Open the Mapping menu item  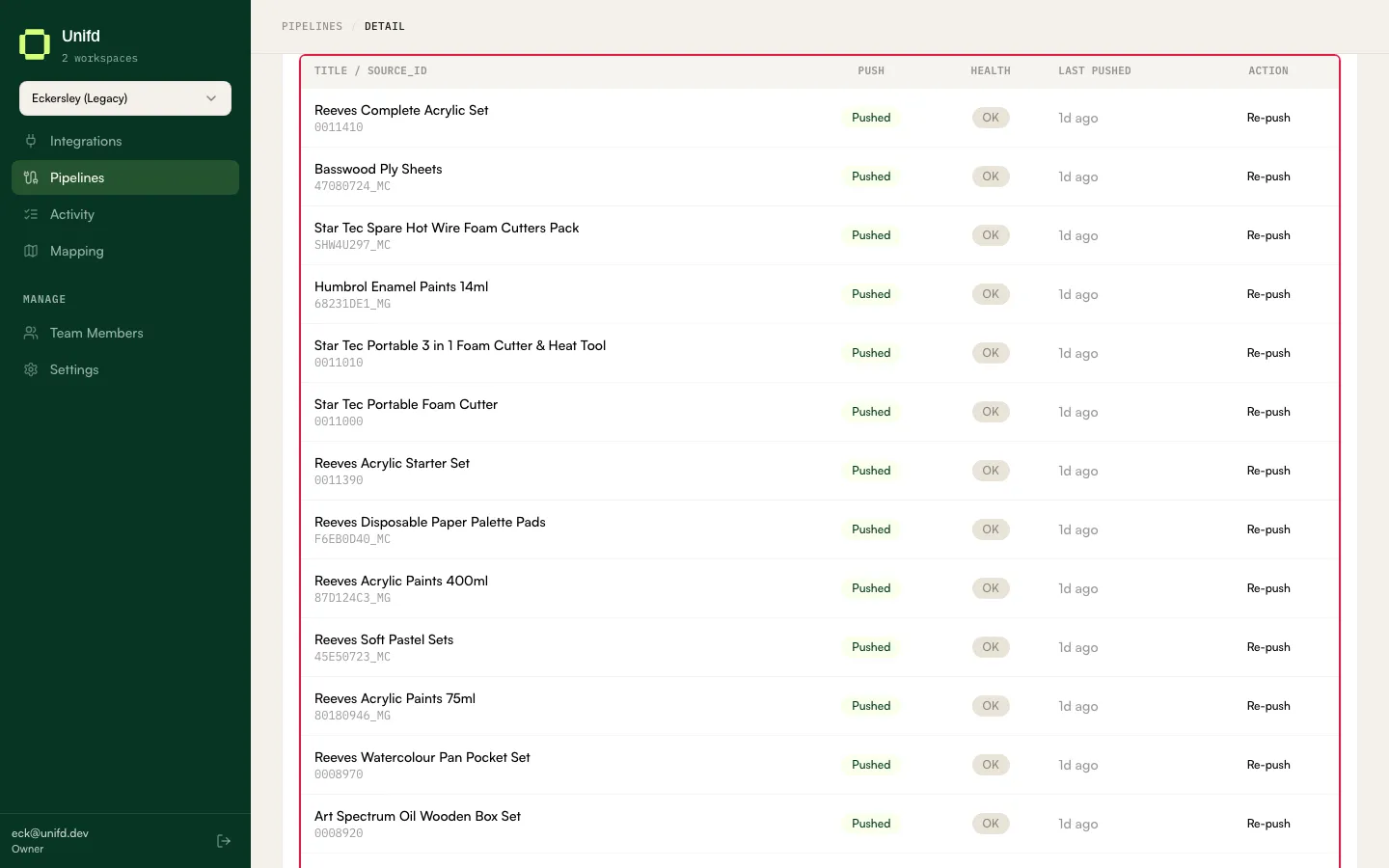tap(125, 251)
